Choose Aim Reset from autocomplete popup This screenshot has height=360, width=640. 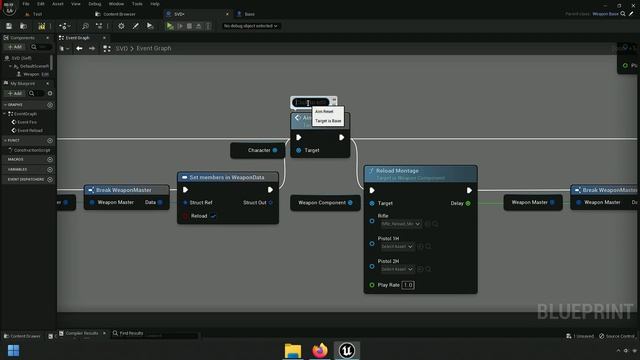324,111
